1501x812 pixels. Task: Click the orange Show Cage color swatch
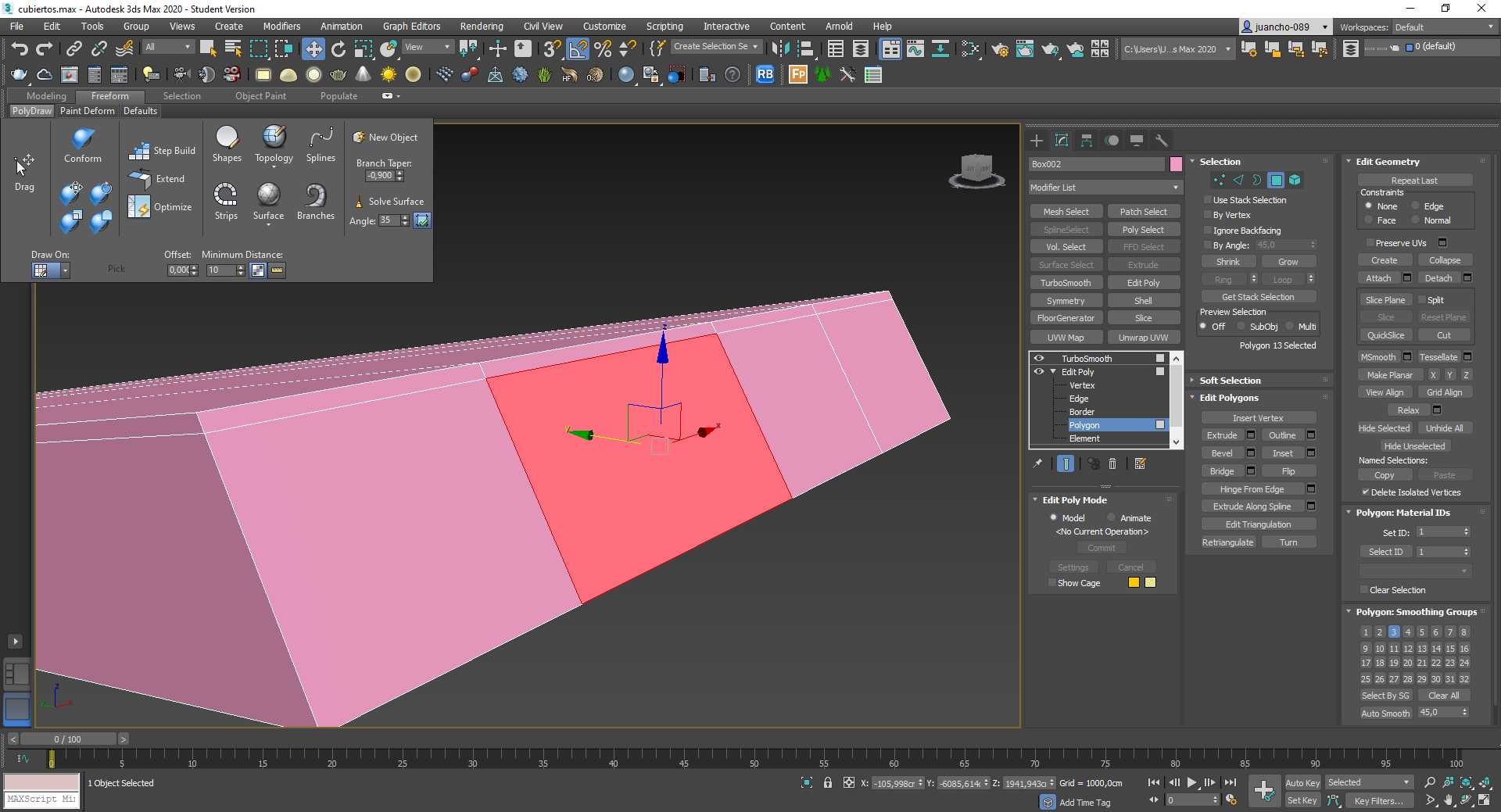(x=1134, y=582)
